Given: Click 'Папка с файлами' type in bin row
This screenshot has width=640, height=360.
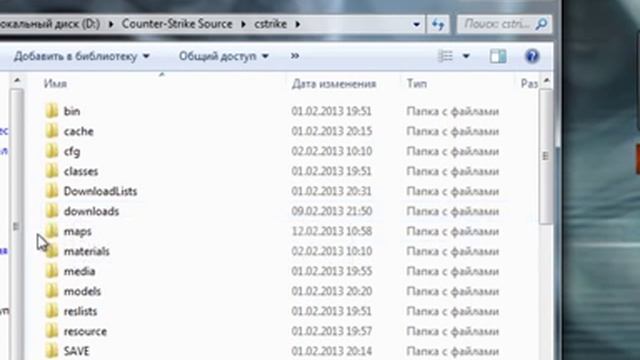Looking at the screenshot, I should (453, 111).
